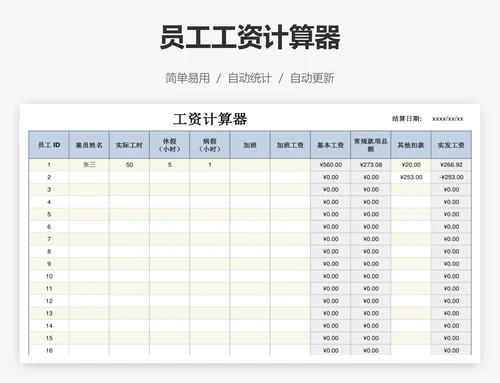Select the subtitle text 自动更新

312,78
